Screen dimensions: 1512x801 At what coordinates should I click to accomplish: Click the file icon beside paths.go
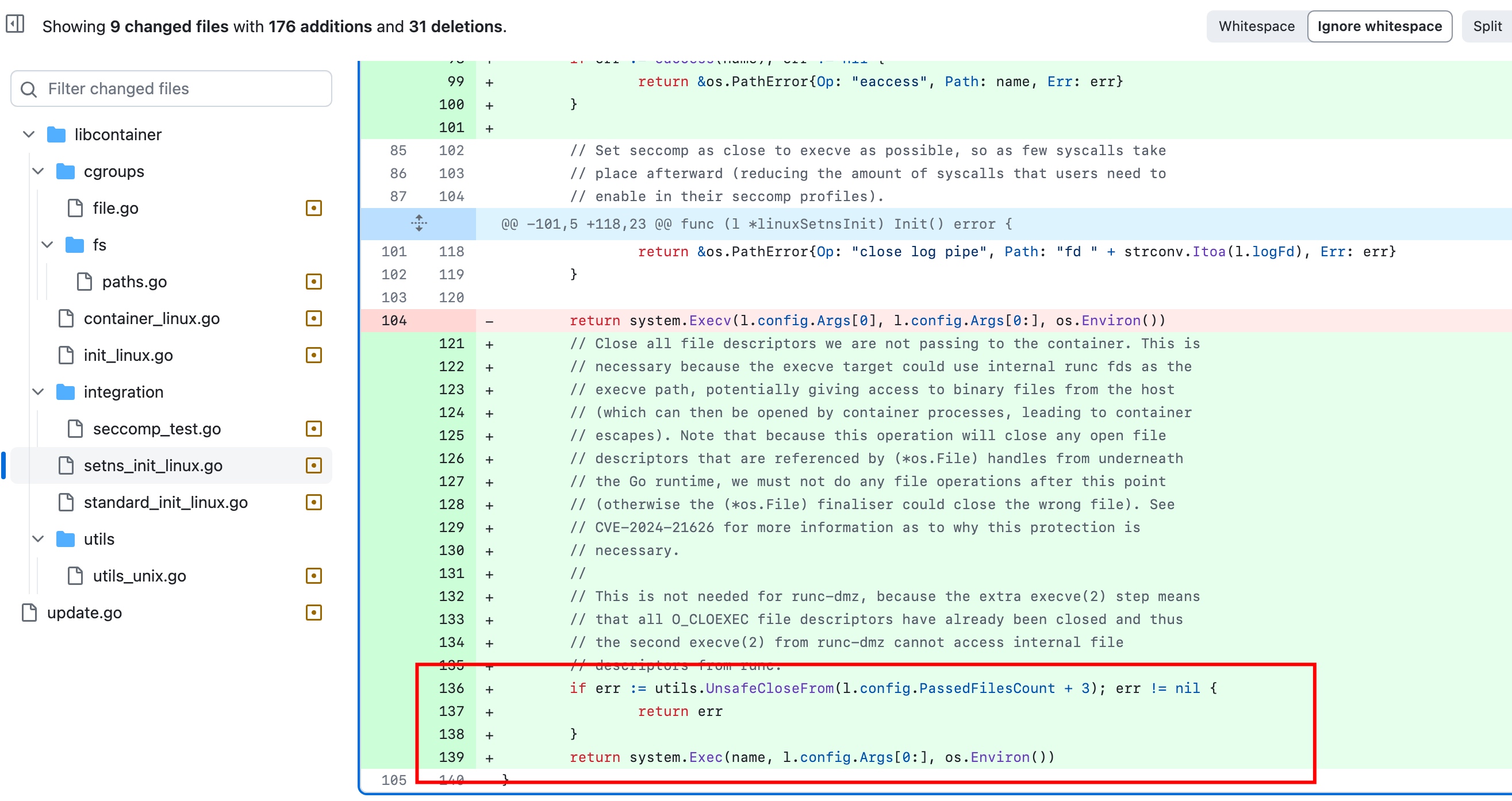(x=85, y=282)
